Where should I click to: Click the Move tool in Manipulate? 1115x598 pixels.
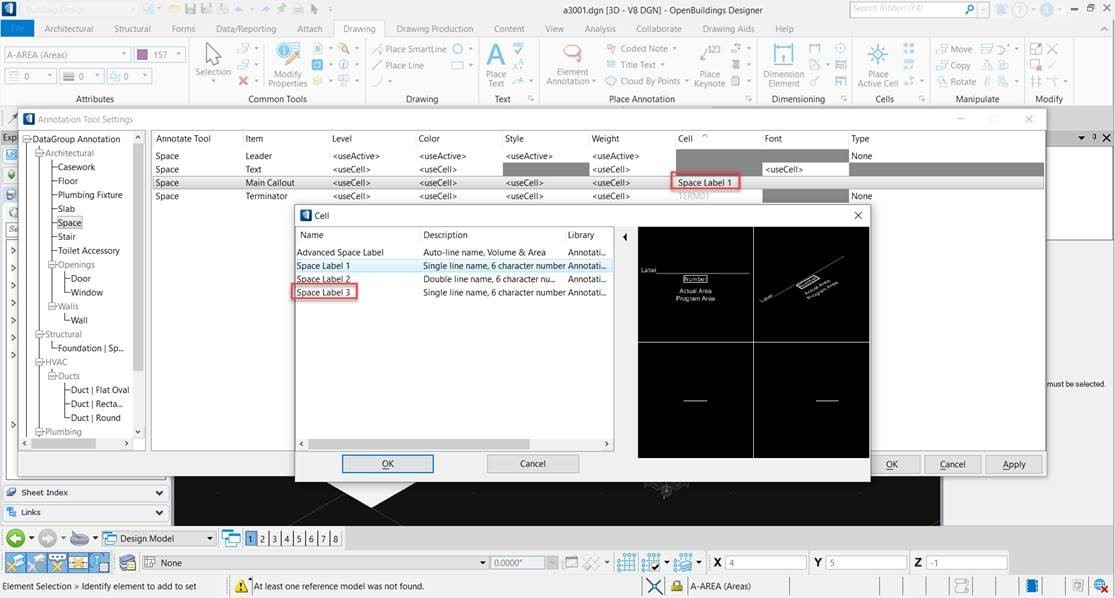(x=954, y=49)
